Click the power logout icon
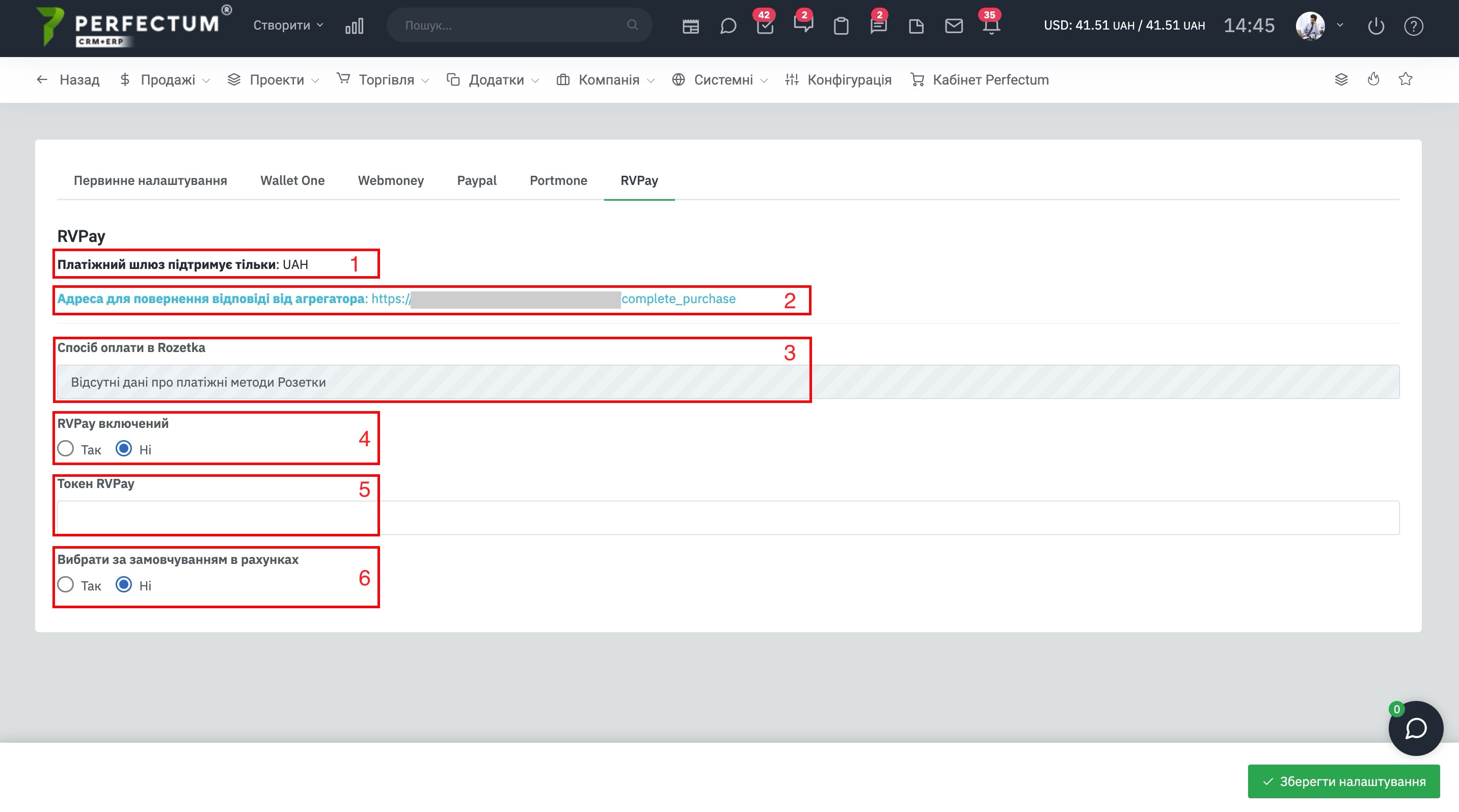Image resolution: width=1459 pixels, height=812 pixels. [1376, 26]
